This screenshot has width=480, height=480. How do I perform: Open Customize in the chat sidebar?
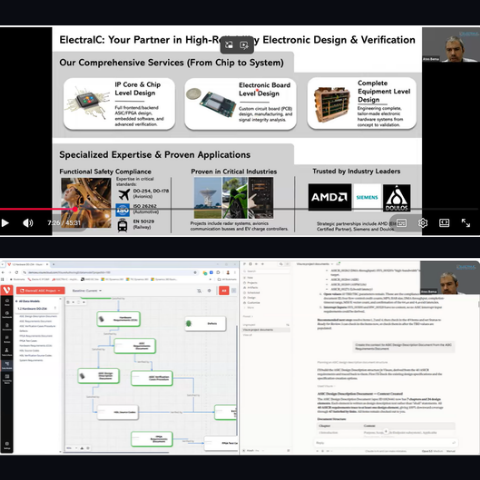[x=253, y=303]
